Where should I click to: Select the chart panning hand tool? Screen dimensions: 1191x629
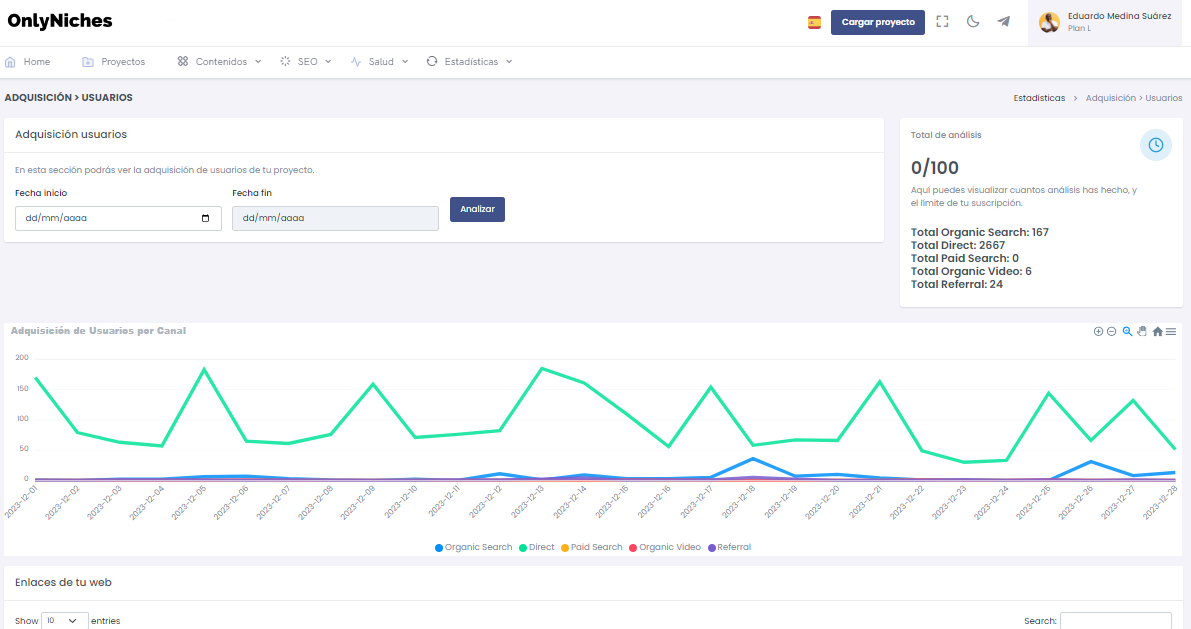pos(1141,331)
